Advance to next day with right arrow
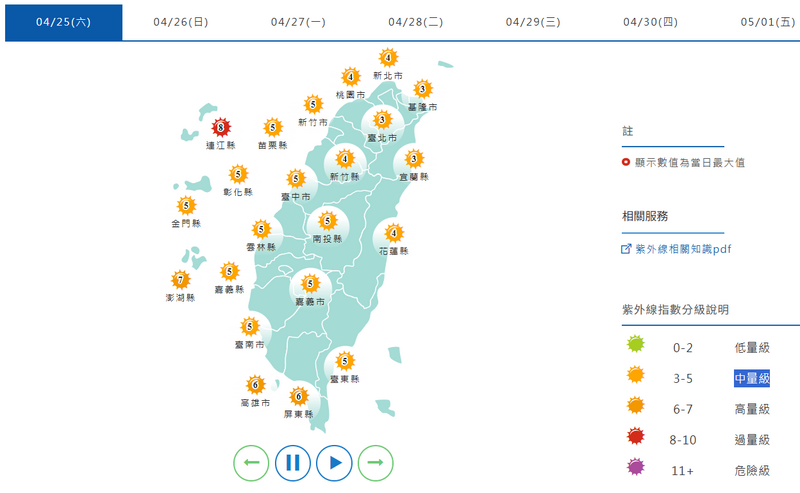800x493 pixels. coord(375,463)
